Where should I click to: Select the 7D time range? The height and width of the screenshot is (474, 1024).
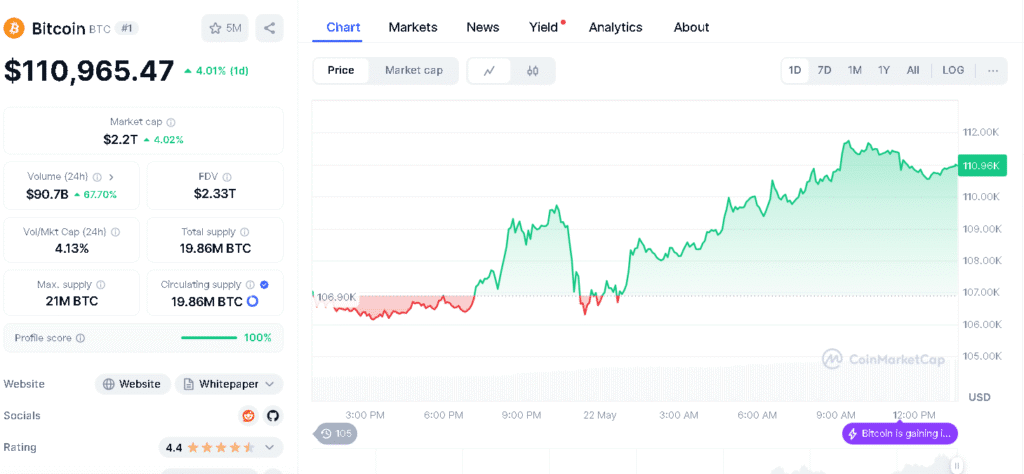point(825,71)
